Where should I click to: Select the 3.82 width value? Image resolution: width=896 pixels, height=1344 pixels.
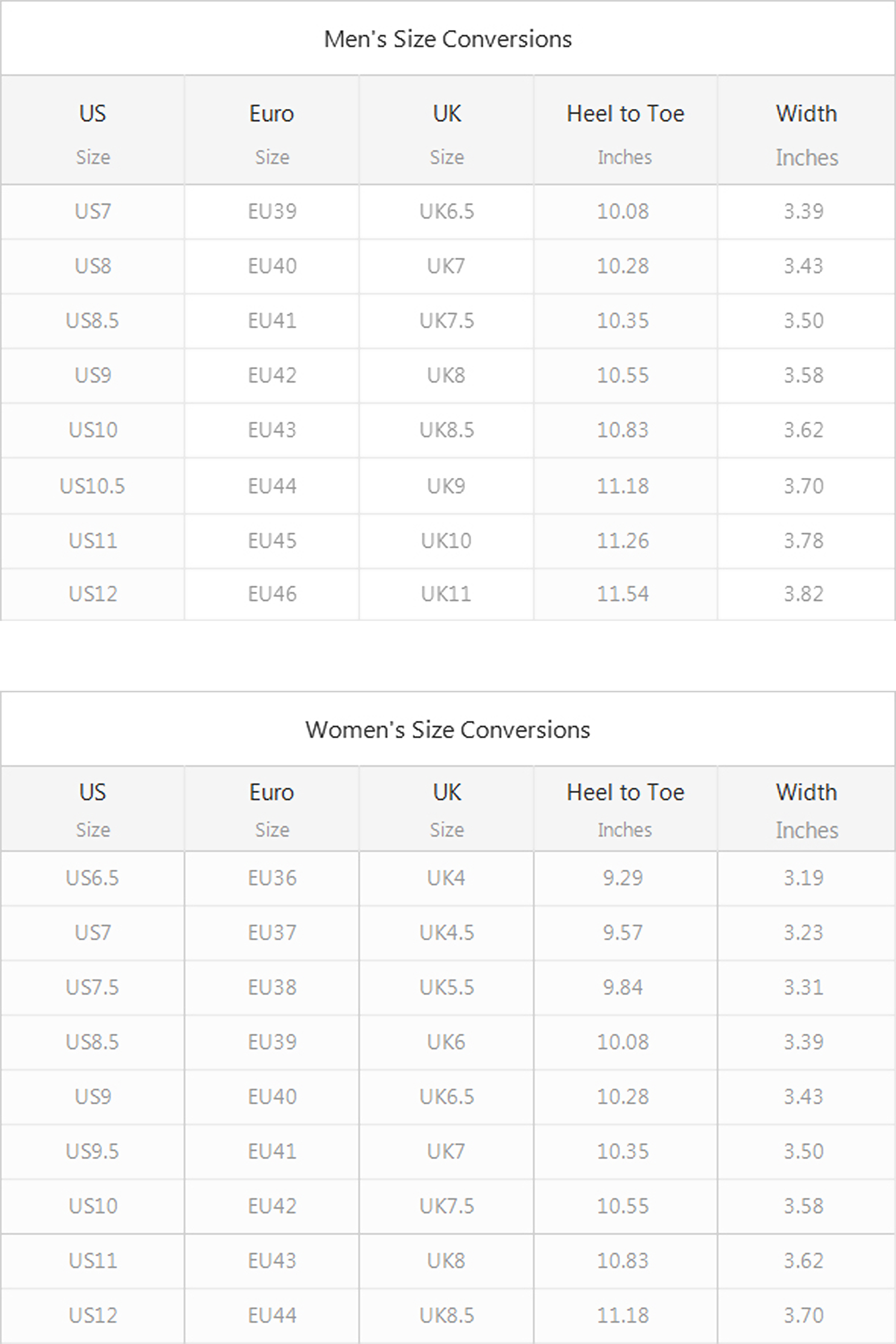tap(803, 594)
